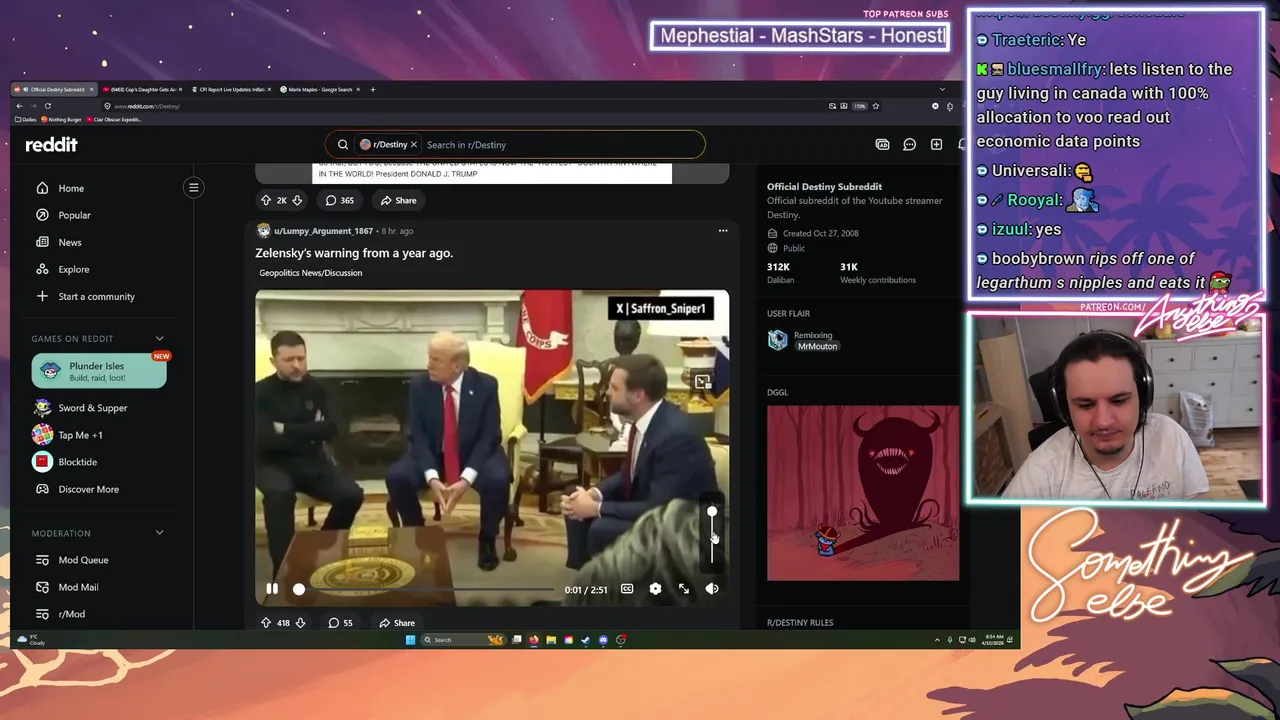Open the Home item in sidebar
Image resolution: width=1280 pixels, height=720 pixels.
click(71, 188)
